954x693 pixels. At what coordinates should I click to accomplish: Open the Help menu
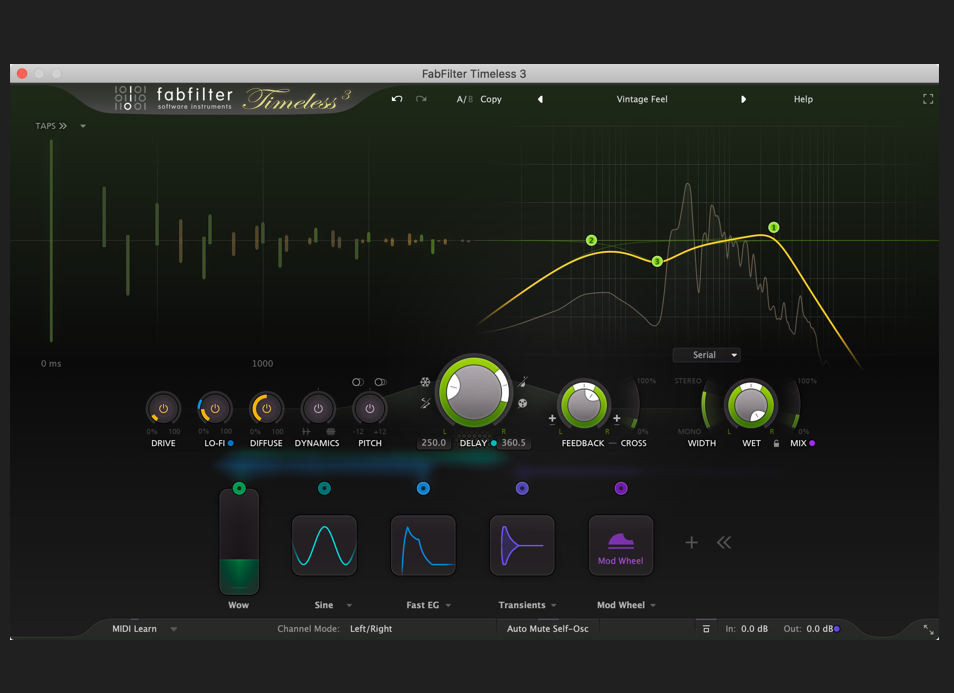point(803,99)
